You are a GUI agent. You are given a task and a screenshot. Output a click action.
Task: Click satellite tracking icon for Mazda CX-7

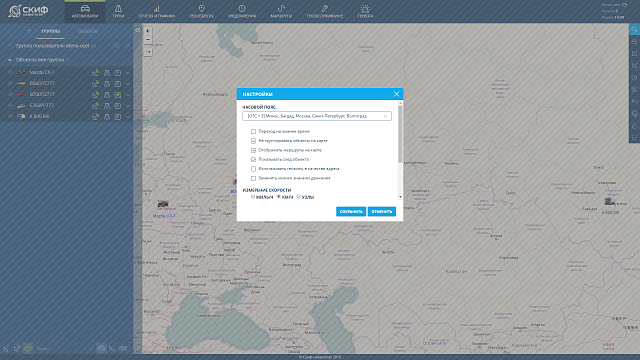click(x=95, y=73)
